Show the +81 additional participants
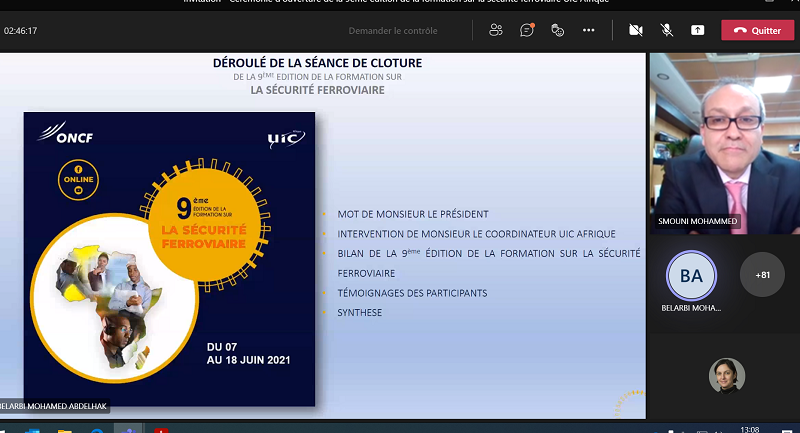The height and width of the screenshot is (433, 800). coord(762,275)
